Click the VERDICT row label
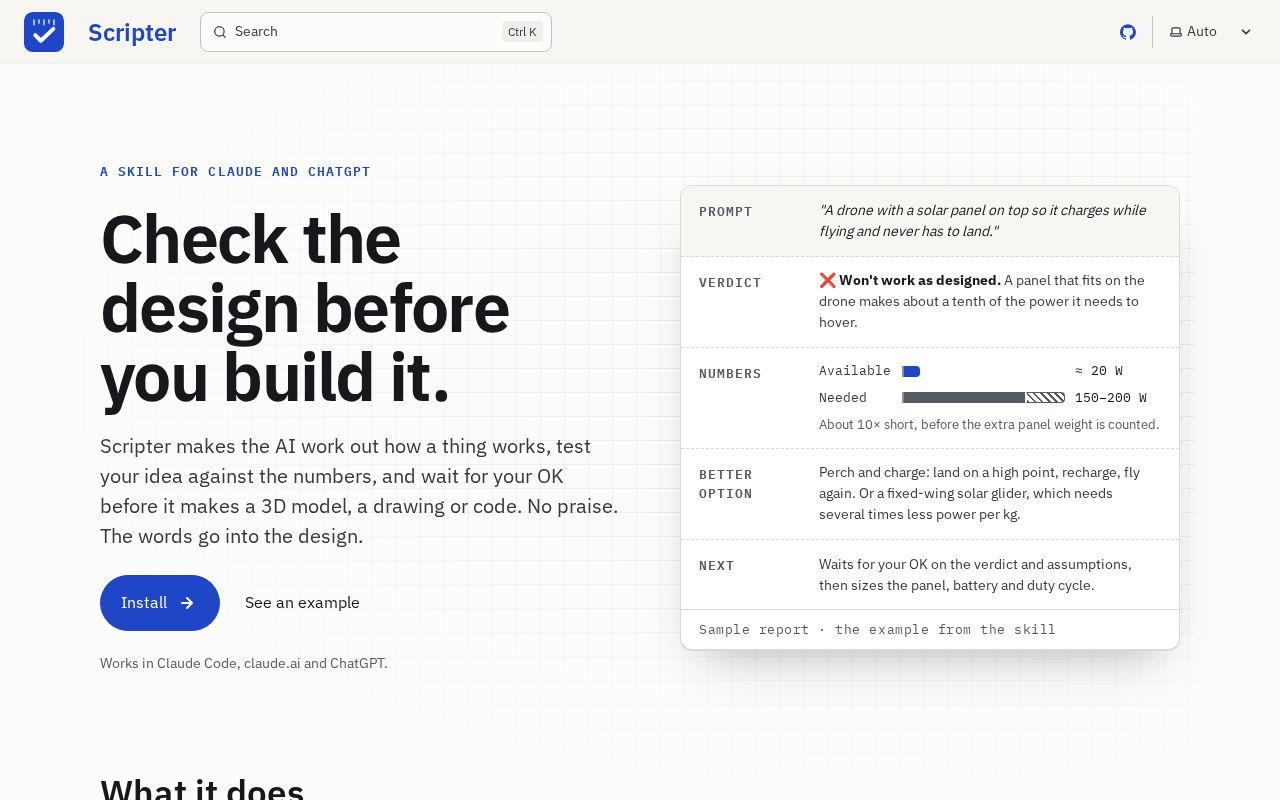This screenshot has width=1280, height=800. pyautogui.click(x=730, y=283)
